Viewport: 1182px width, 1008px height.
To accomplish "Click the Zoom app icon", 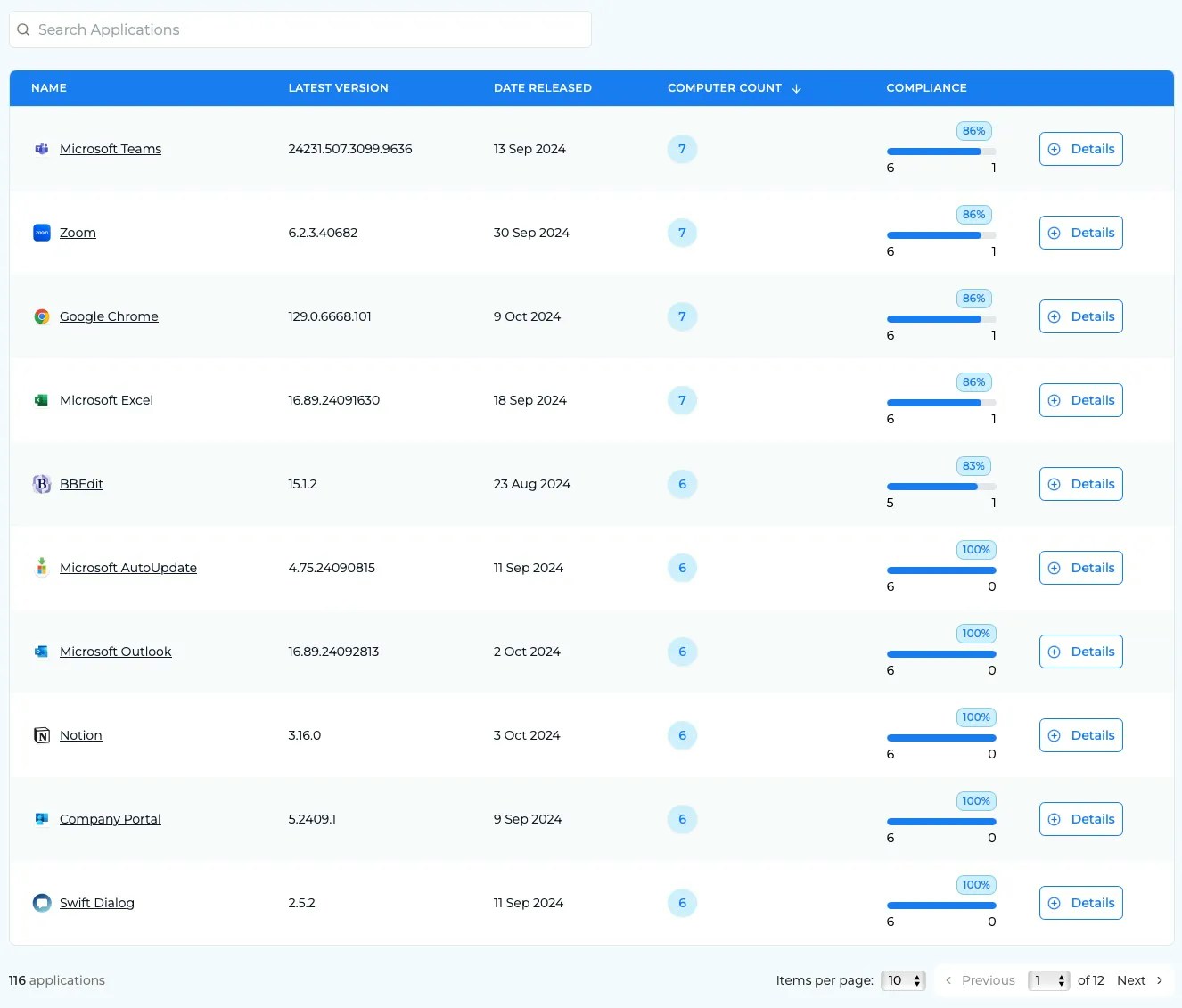I will click(x=41, y=233).
